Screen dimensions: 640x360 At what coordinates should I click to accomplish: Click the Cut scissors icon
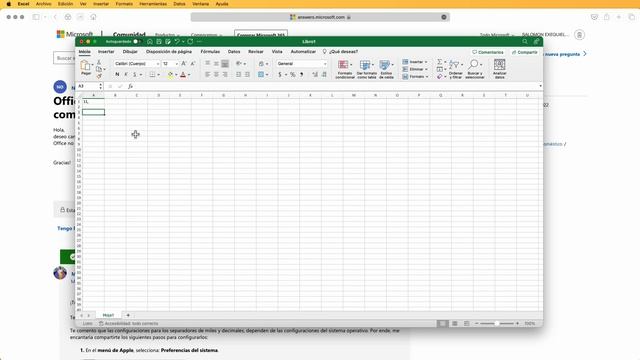pos(99,62)
